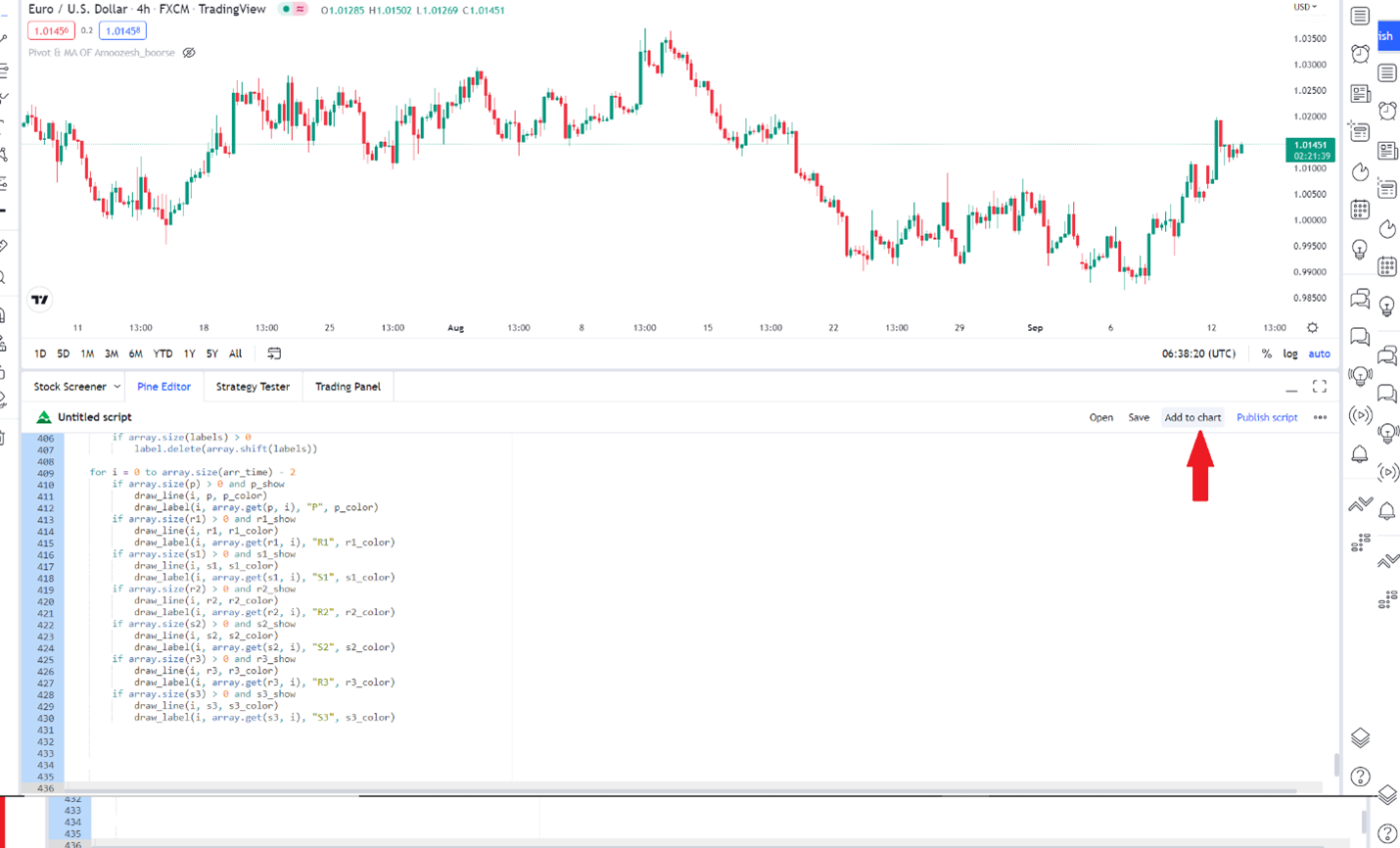Screen dimensions: 1400x848
Task: Toggle visibility of the Pivot & MA indicator
Action: tap(189, 53)
